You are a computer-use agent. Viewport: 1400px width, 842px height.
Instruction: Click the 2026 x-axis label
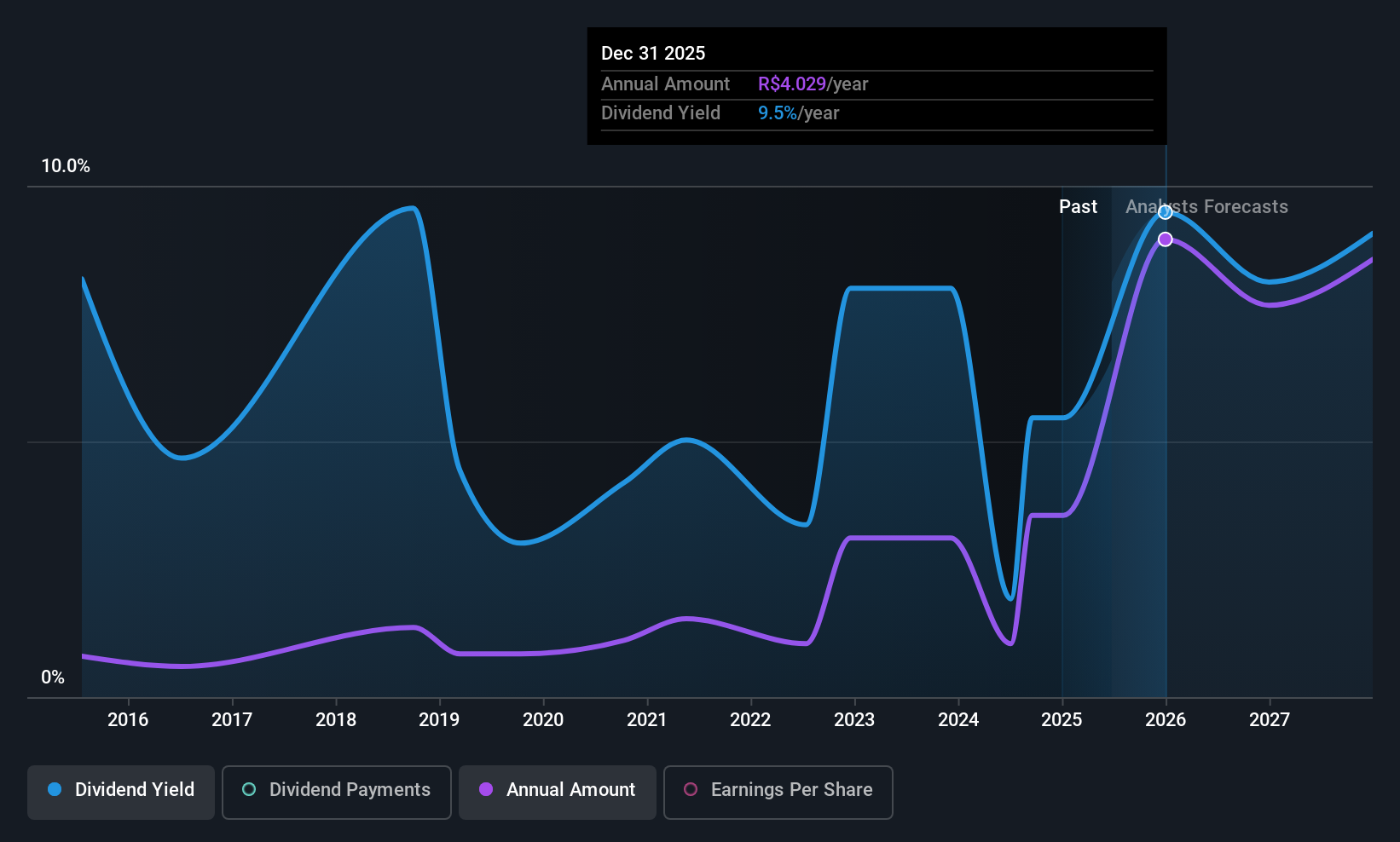point(1166,719)
